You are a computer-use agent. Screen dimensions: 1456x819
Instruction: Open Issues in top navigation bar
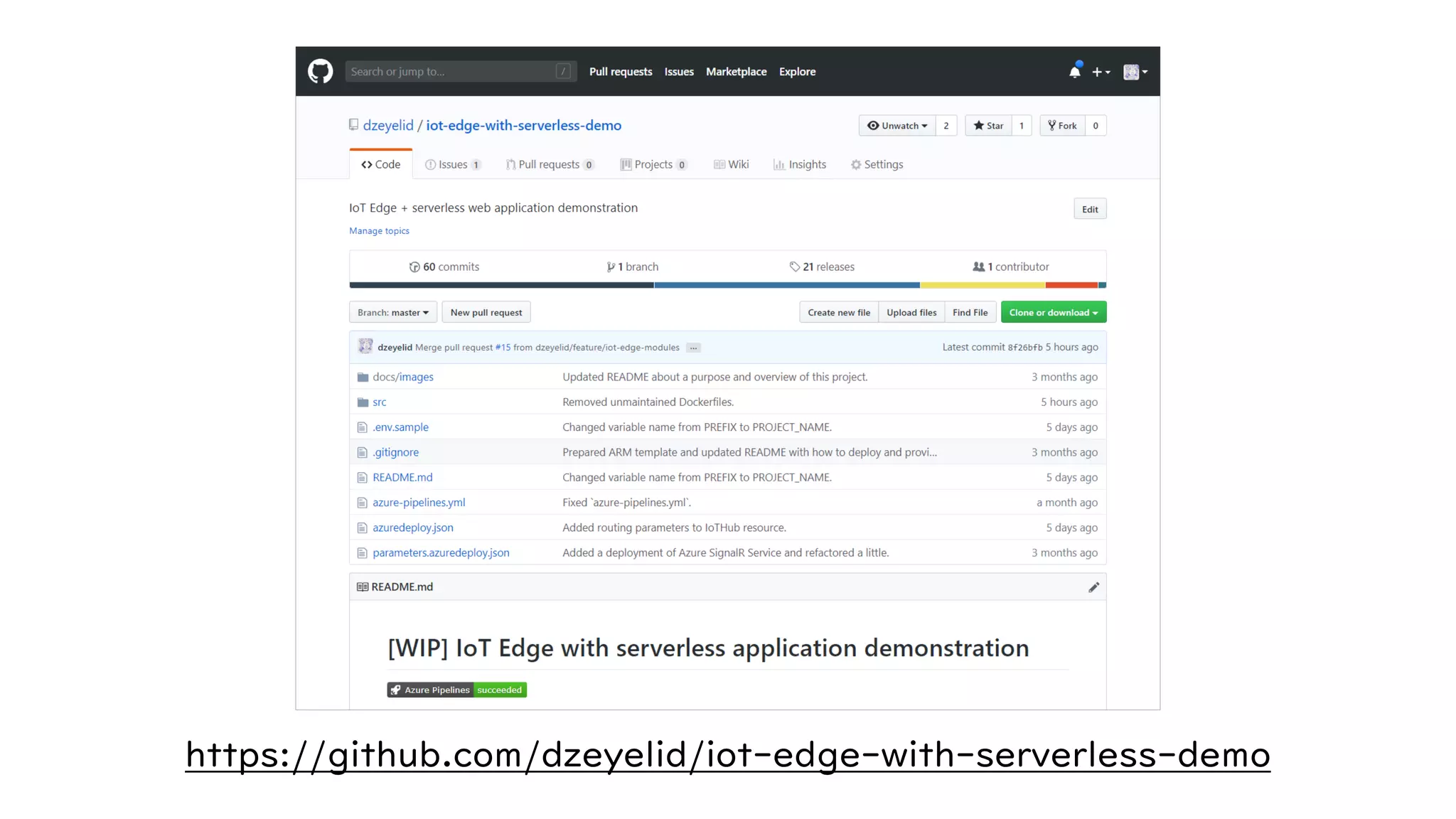click(679, 72)
